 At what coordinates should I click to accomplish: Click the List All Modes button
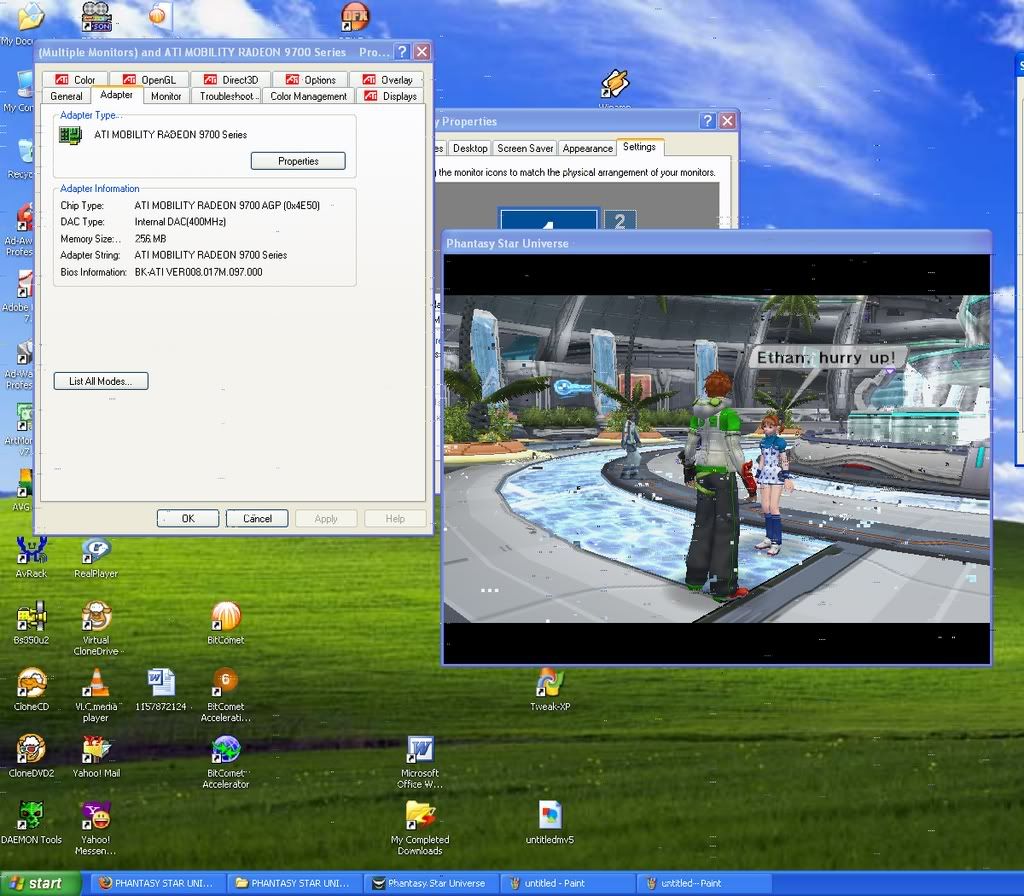[101, 381]
